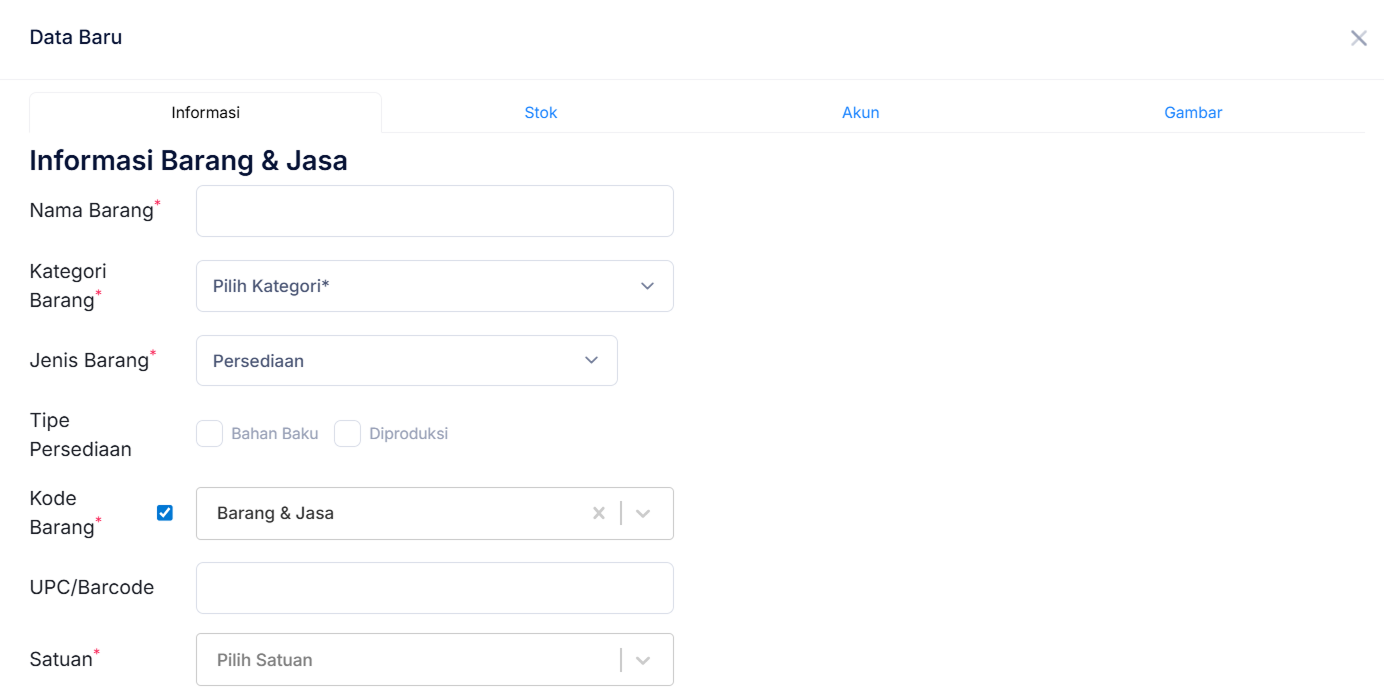Click the Diproduksi label text
Image resolution: width=1384 pixels, height=695 pixels.
[x=408, y=434]
